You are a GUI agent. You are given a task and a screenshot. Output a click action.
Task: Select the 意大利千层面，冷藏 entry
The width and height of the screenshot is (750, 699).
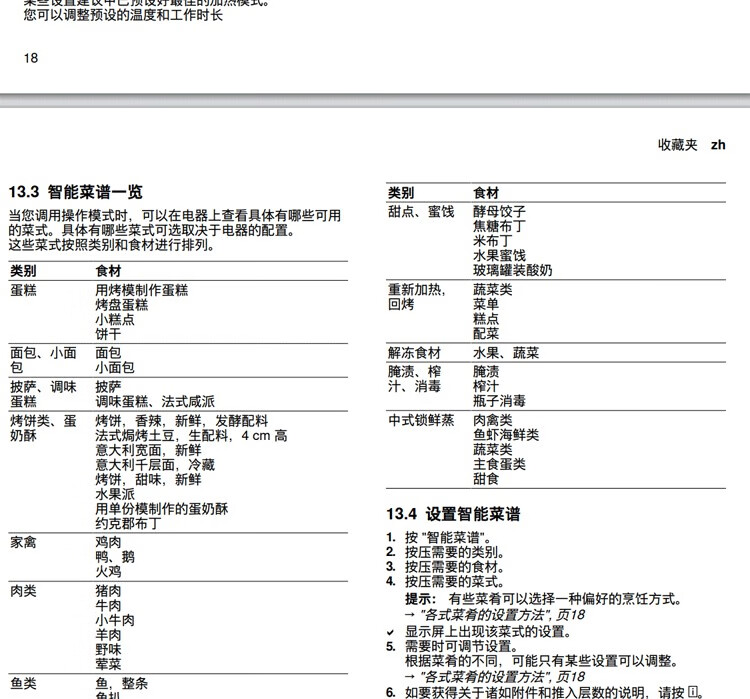pos(155,465)
